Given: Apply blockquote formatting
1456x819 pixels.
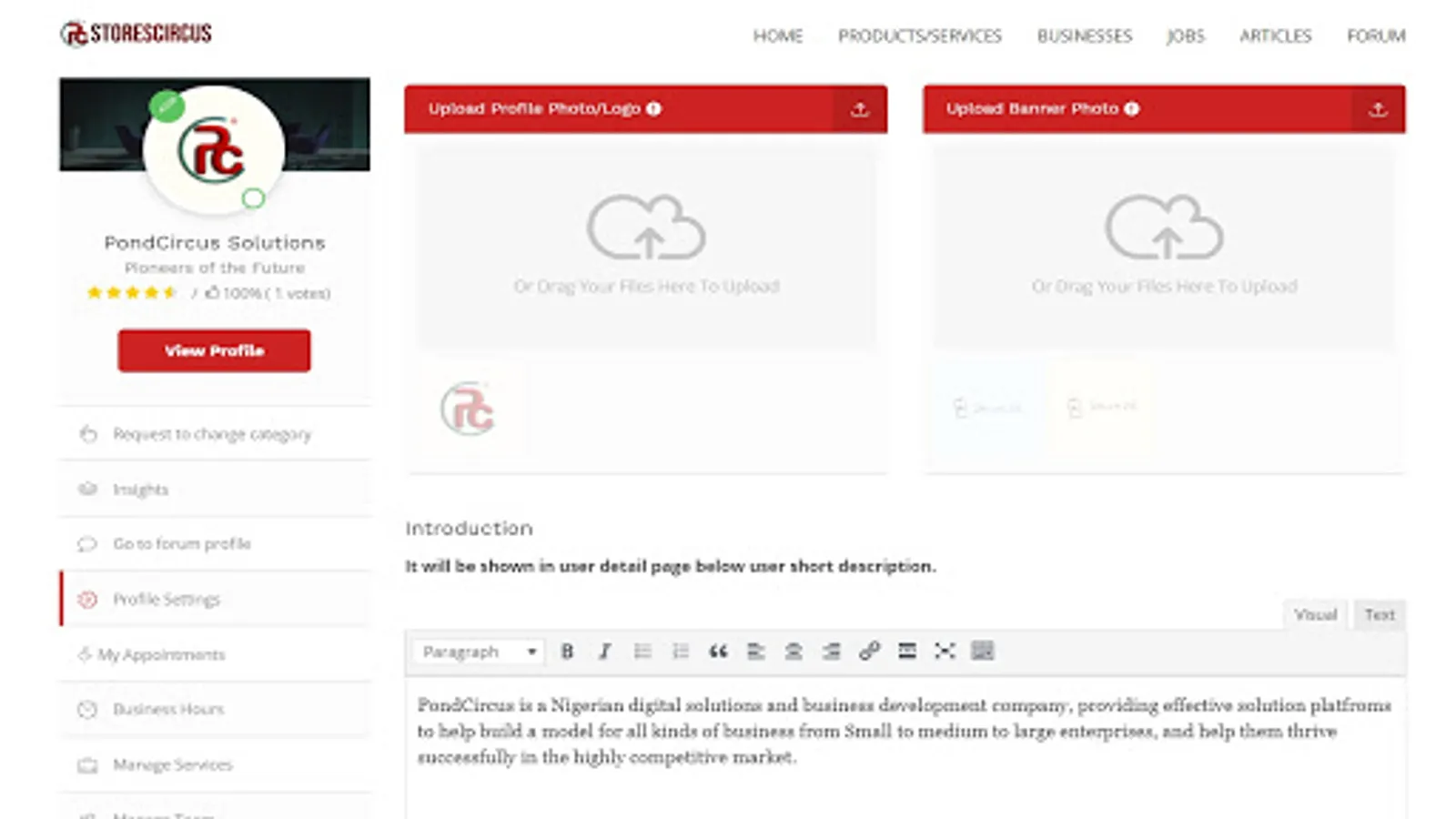Looking at the screenshot, I should click(x=718, y=652).
